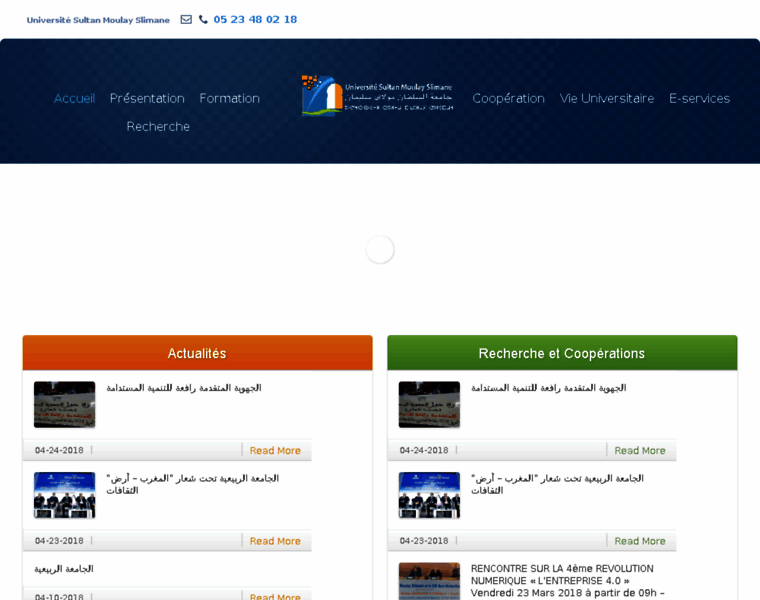
Task: Click the 04-10-2018 date in Actualités
Action: (59, 597)
